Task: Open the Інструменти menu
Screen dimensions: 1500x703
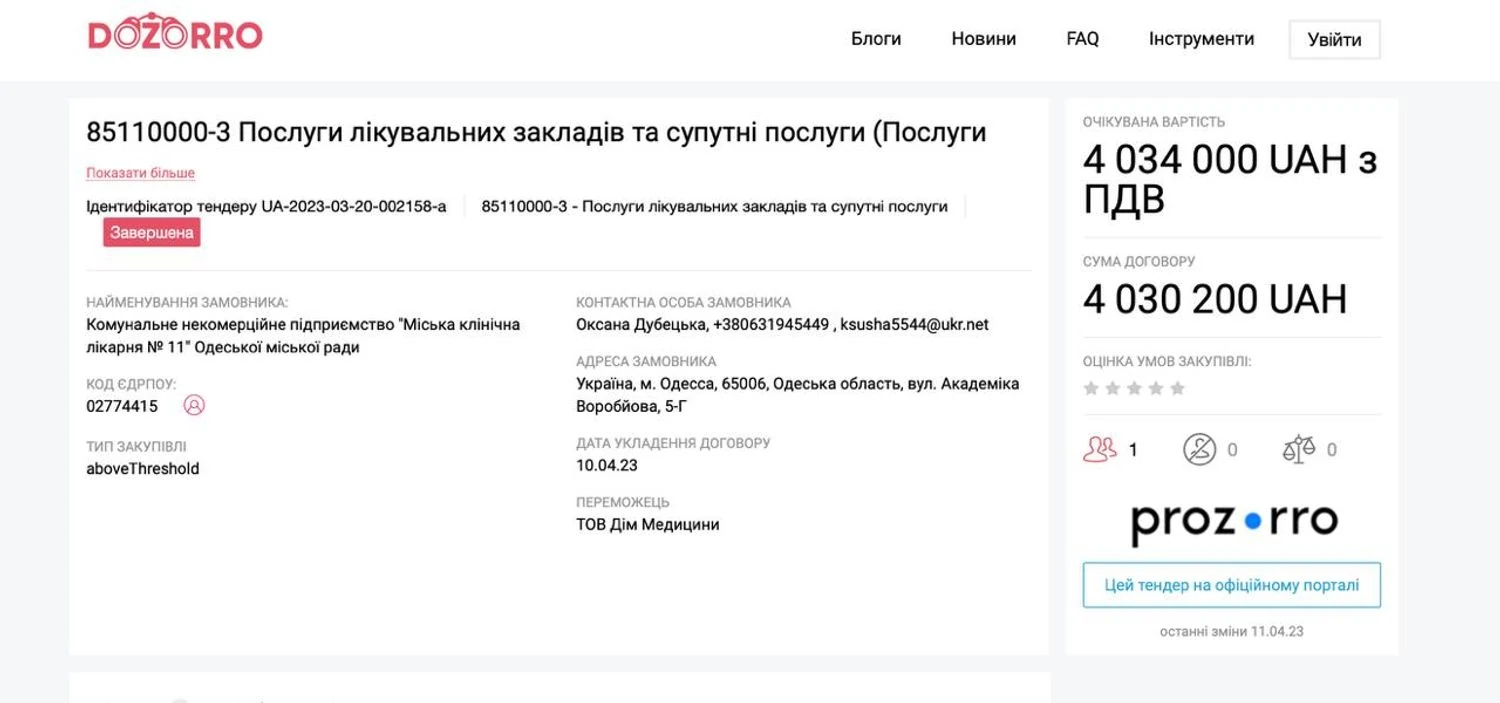Action: (1201, 39)
